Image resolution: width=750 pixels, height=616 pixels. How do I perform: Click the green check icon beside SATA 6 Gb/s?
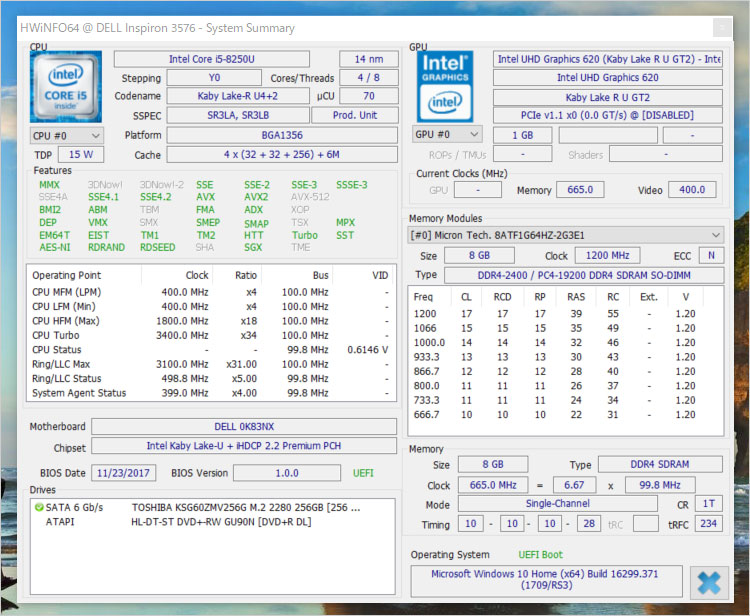(39, 507)
